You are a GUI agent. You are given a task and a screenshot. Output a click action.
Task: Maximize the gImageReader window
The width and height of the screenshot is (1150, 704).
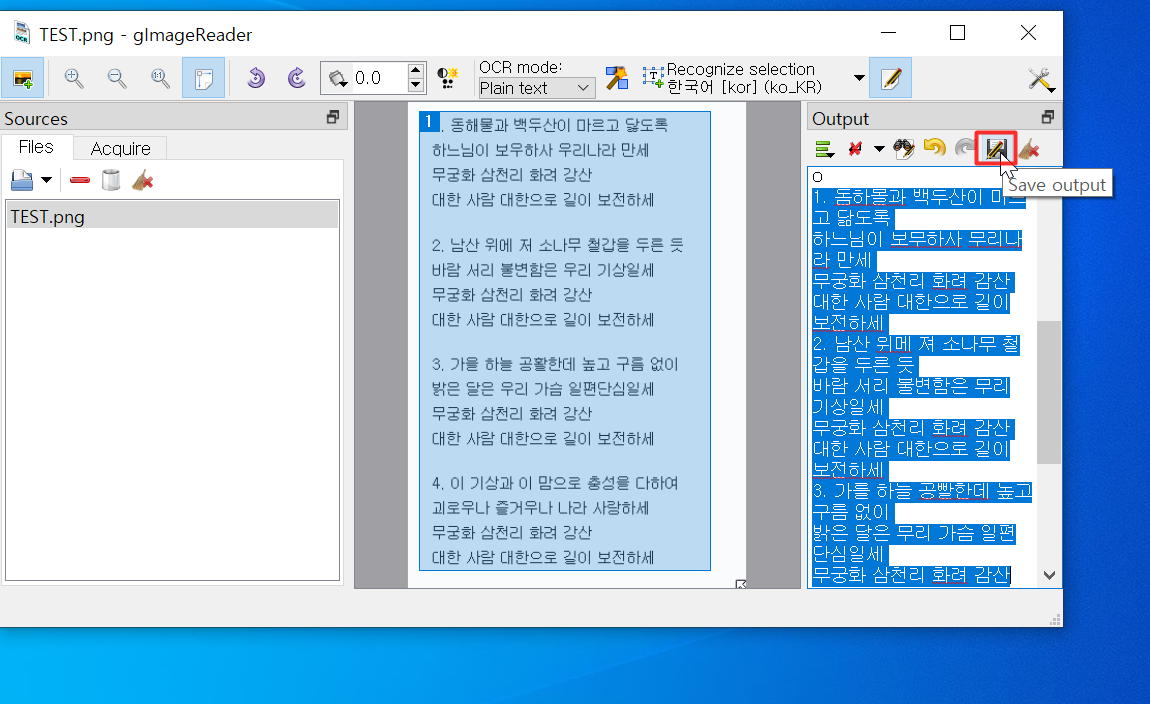957,33
